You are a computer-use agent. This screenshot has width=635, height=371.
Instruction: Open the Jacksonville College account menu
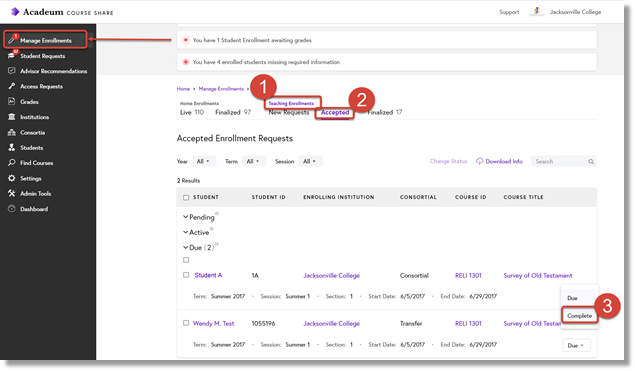click(x=575, y=12)
